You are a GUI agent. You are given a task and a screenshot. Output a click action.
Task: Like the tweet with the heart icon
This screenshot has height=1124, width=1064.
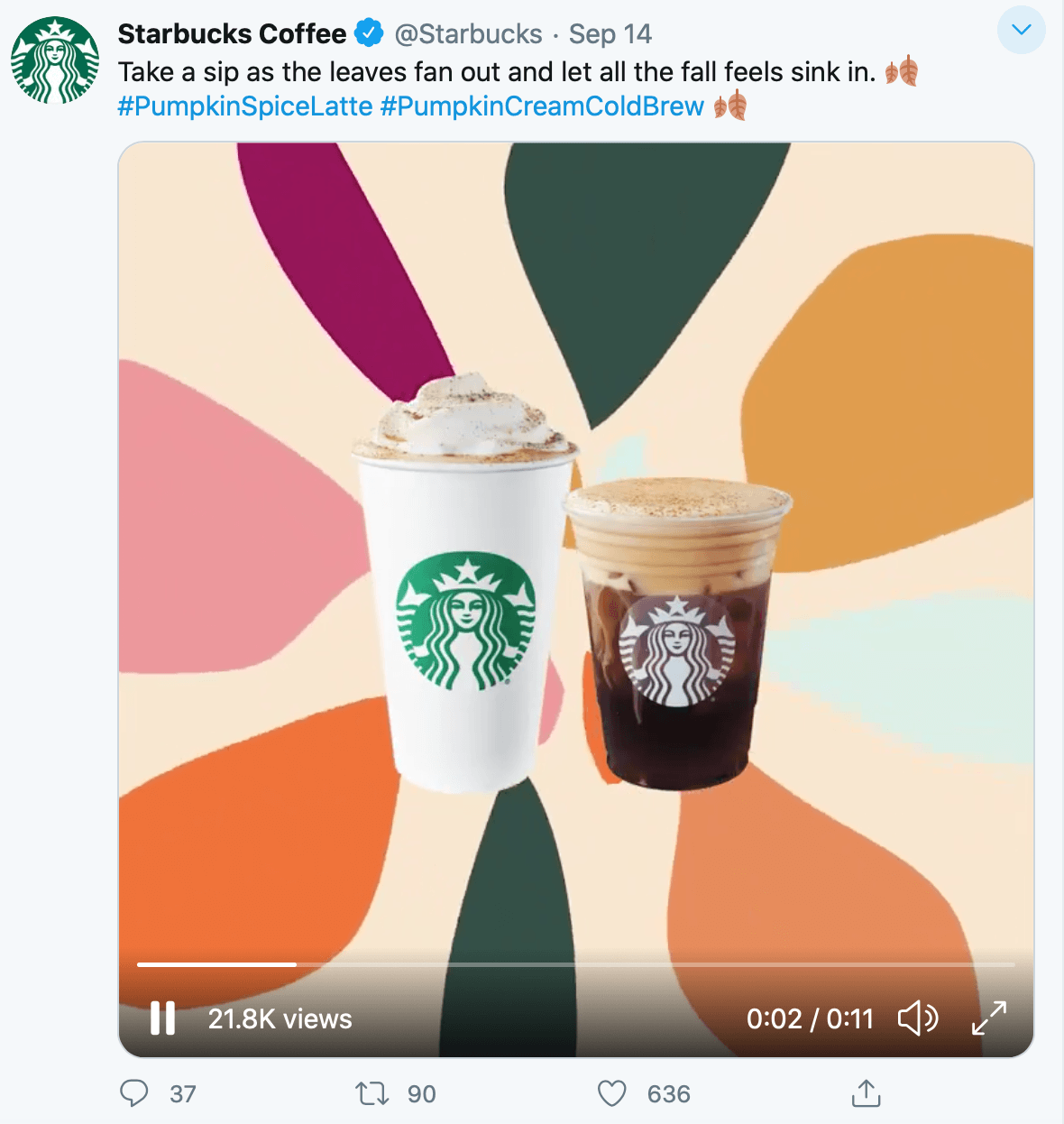[x=612, y=1093]
